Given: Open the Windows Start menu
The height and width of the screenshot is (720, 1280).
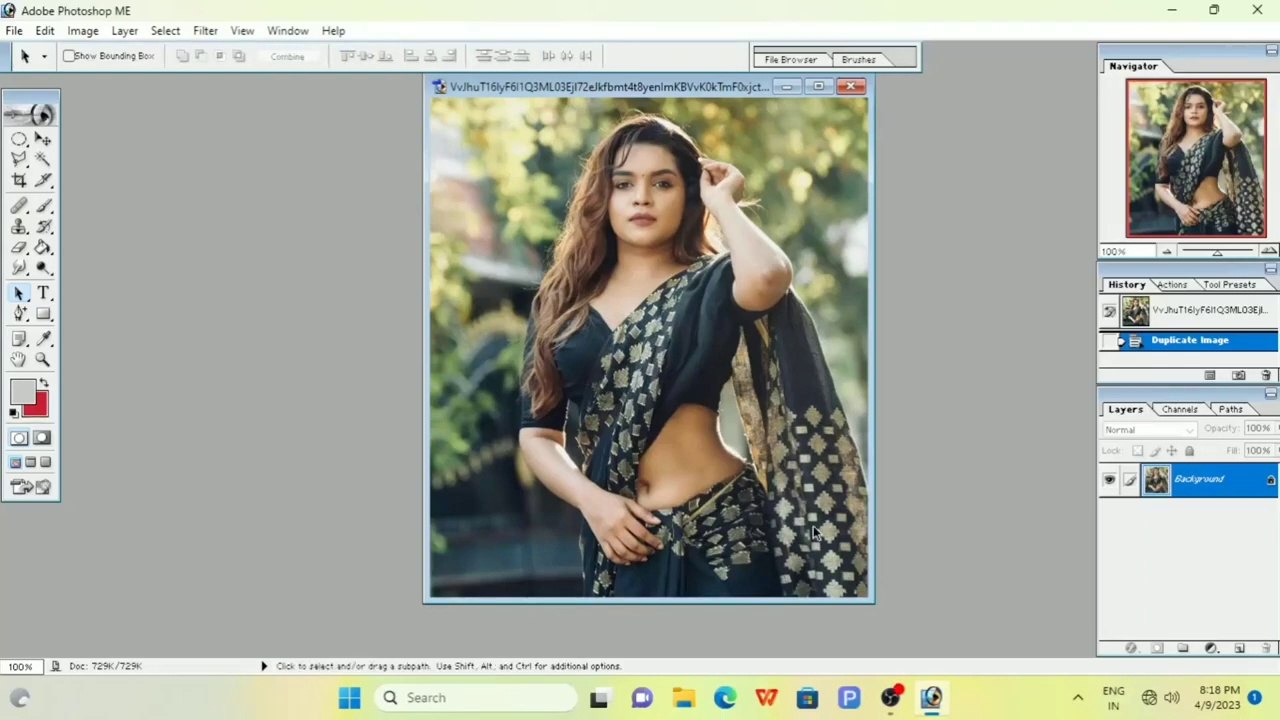Looking at the screenshot, I should pyautogui.click(x=349, y=698).
